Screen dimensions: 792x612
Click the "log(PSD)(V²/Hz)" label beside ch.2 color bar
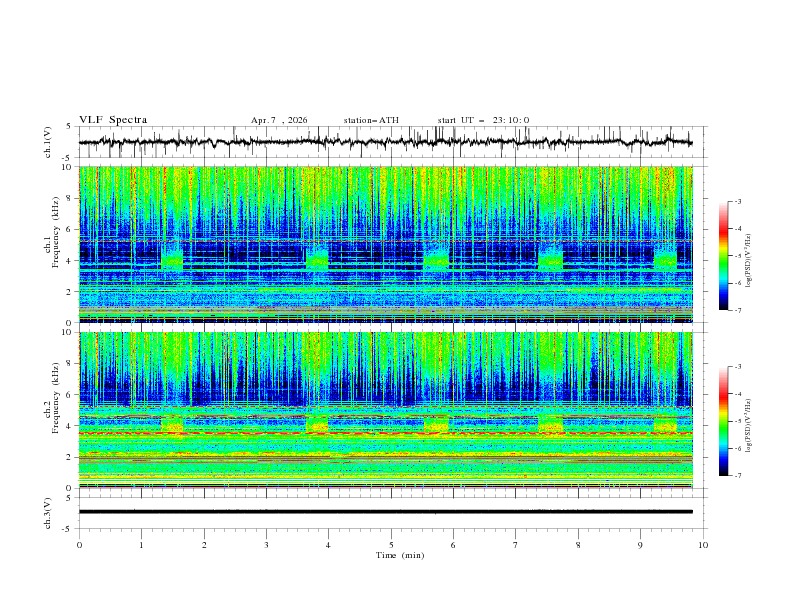[x=749, y=425]
